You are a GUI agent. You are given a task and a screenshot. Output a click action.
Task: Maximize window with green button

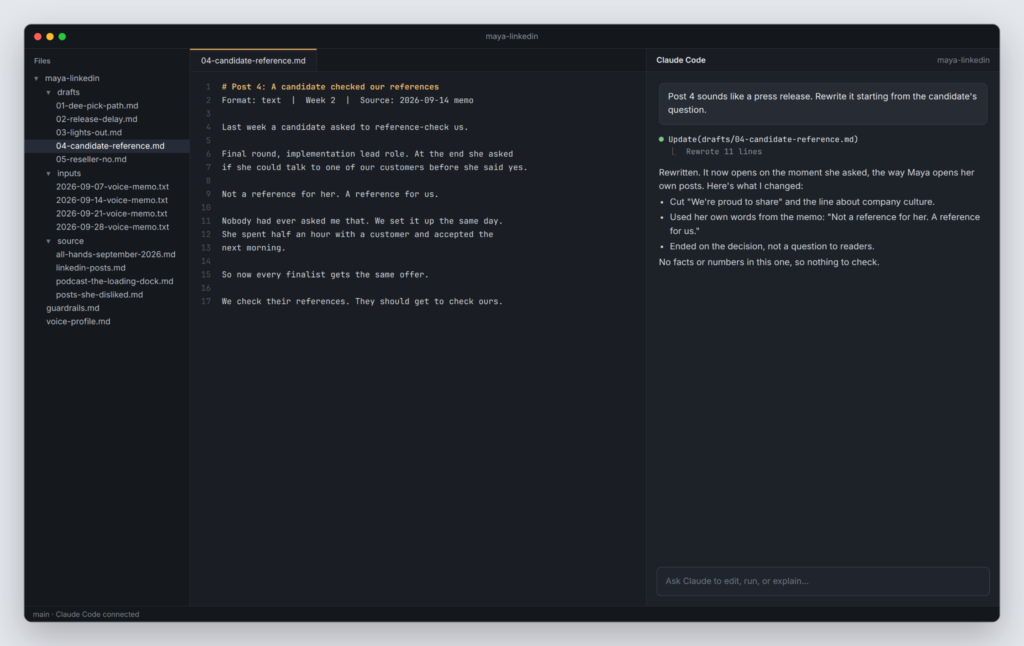tap(62, 37)
